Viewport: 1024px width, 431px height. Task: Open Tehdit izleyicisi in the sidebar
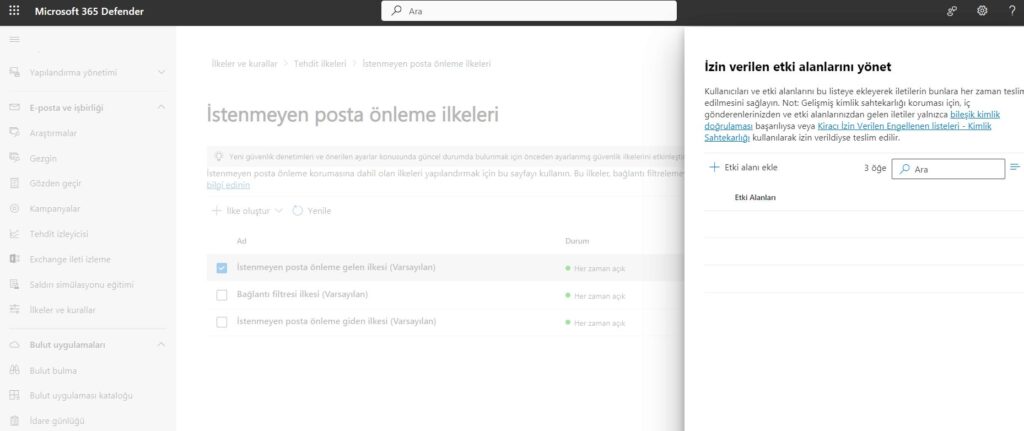(60, 233)
